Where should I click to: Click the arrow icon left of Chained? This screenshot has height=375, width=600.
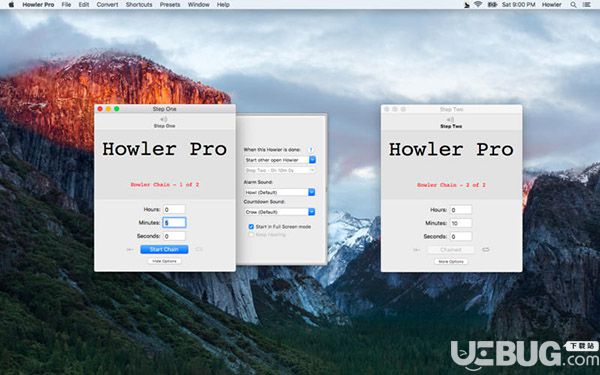417,250
